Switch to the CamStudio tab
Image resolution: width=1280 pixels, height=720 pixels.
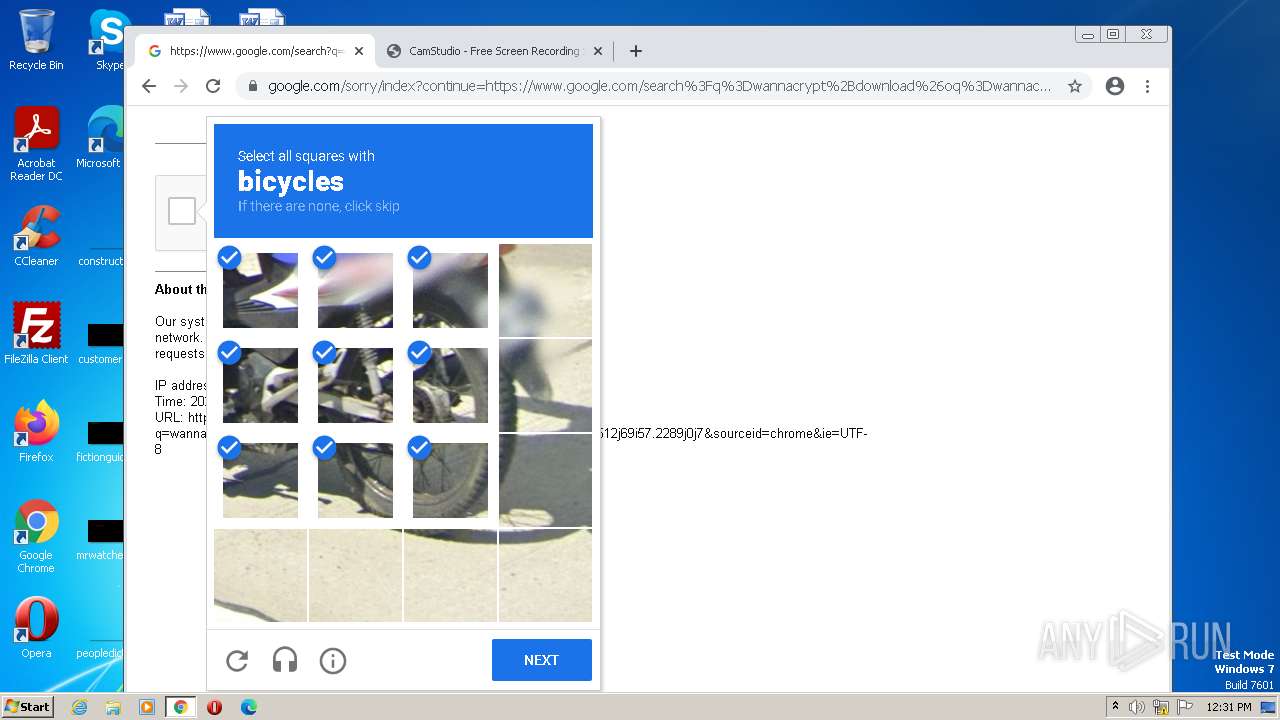[x=495, y=51]
